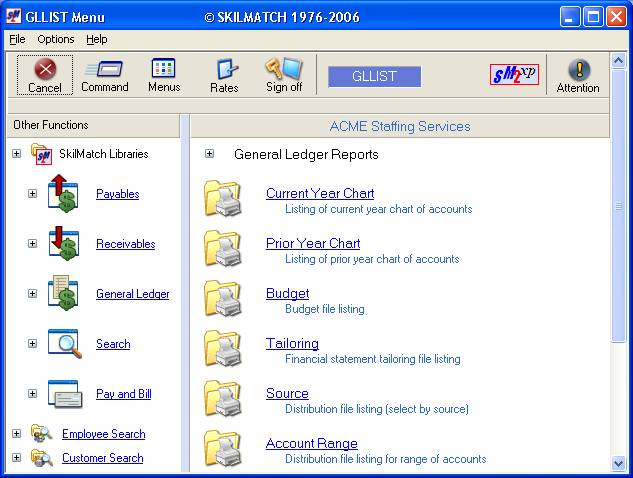Click the text 'Listing of current year chart of accounts'

(379, 209)
